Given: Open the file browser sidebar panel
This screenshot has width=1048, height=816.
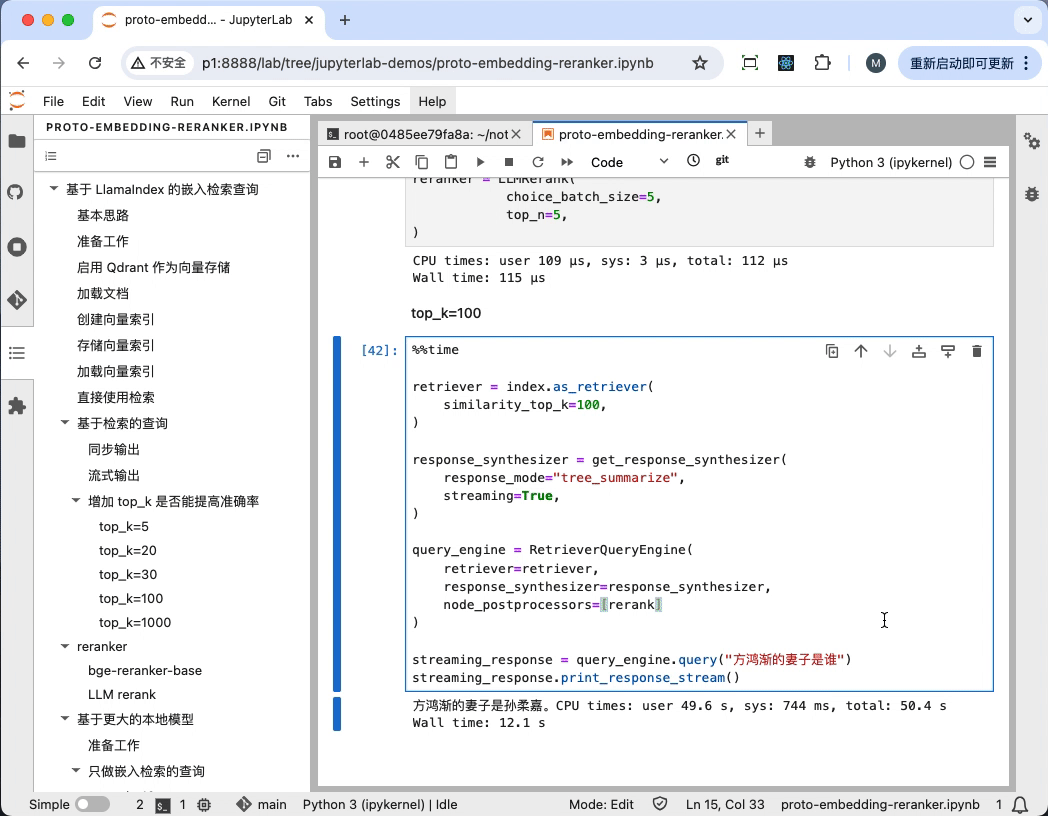Looking at the screenshot, I should tap(17, 142).
